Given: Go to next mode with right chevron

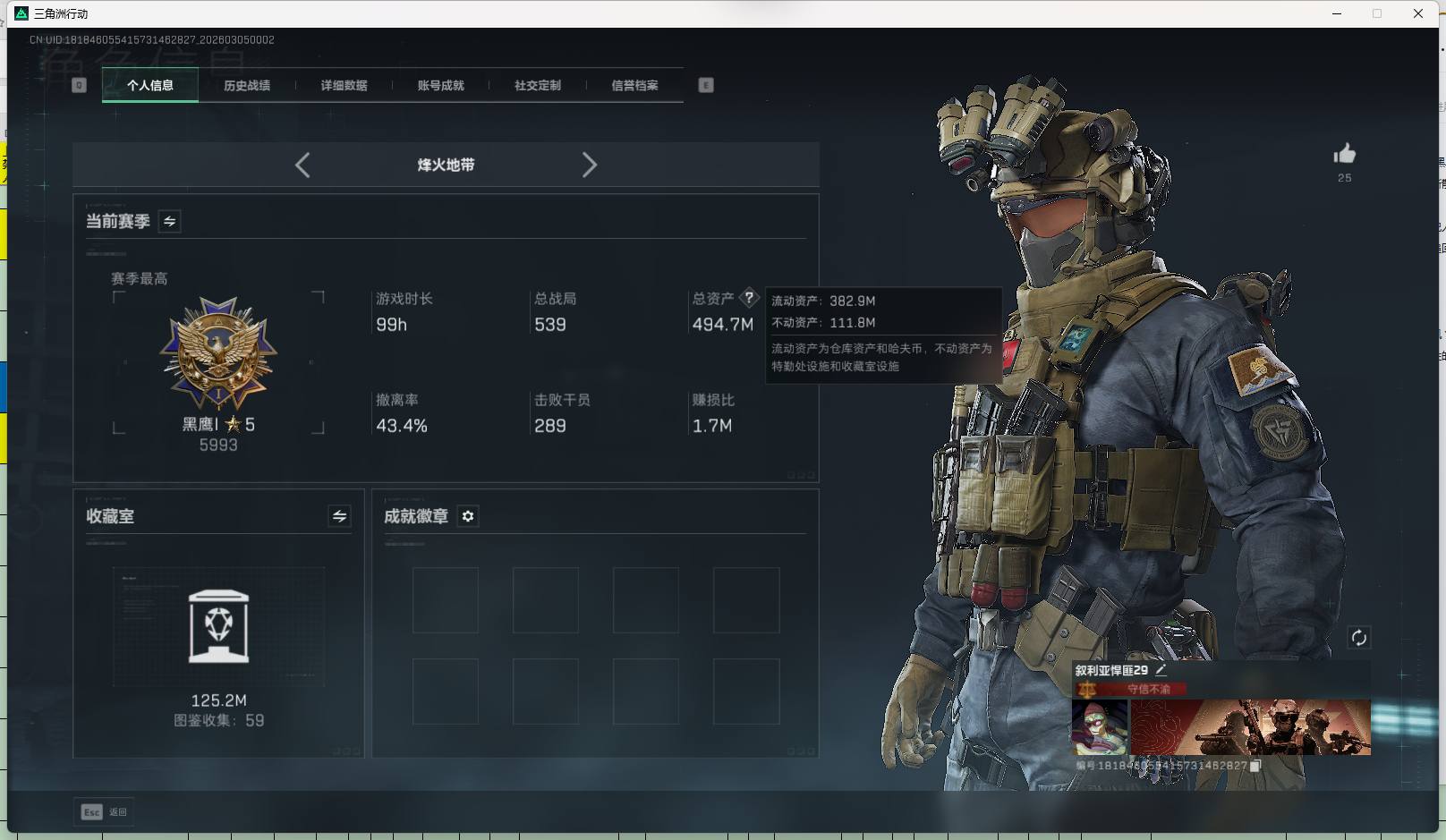Looking at the screenshot, I should coord(589,165).
